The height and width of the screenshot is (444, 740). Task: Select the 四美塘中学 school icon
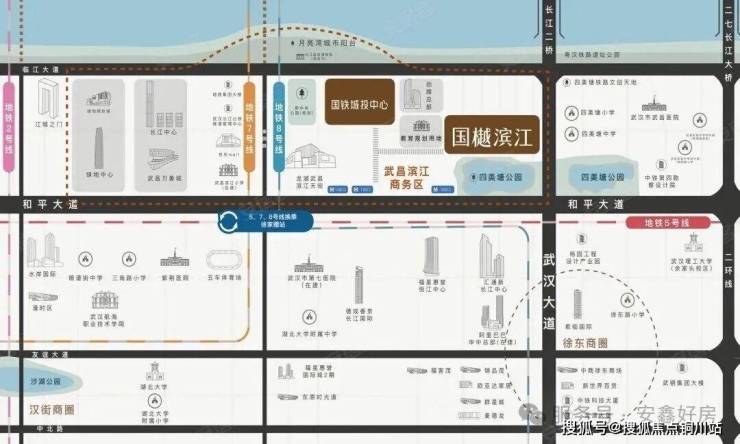[x=572, y=134]
